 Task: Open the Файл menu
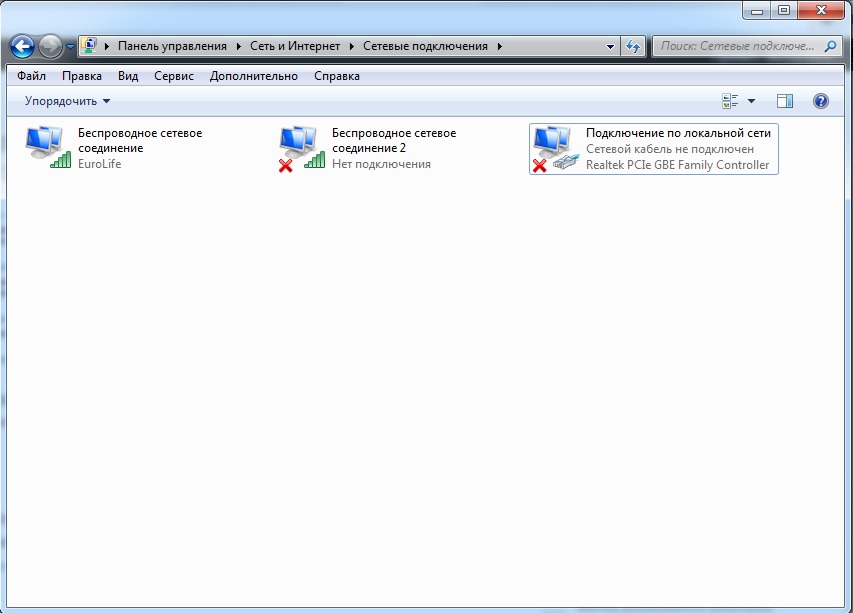(31, 76)
